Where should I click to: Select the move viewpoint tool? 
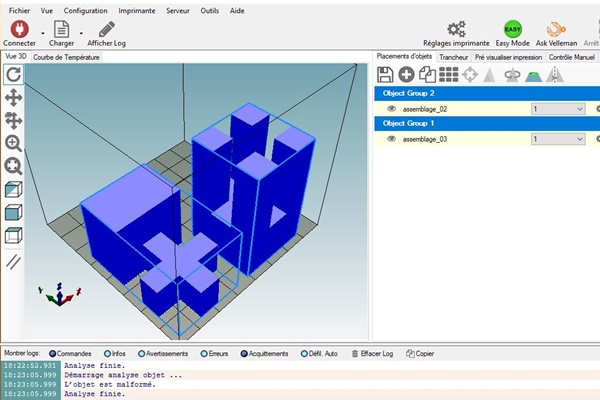tap(14, 98)
